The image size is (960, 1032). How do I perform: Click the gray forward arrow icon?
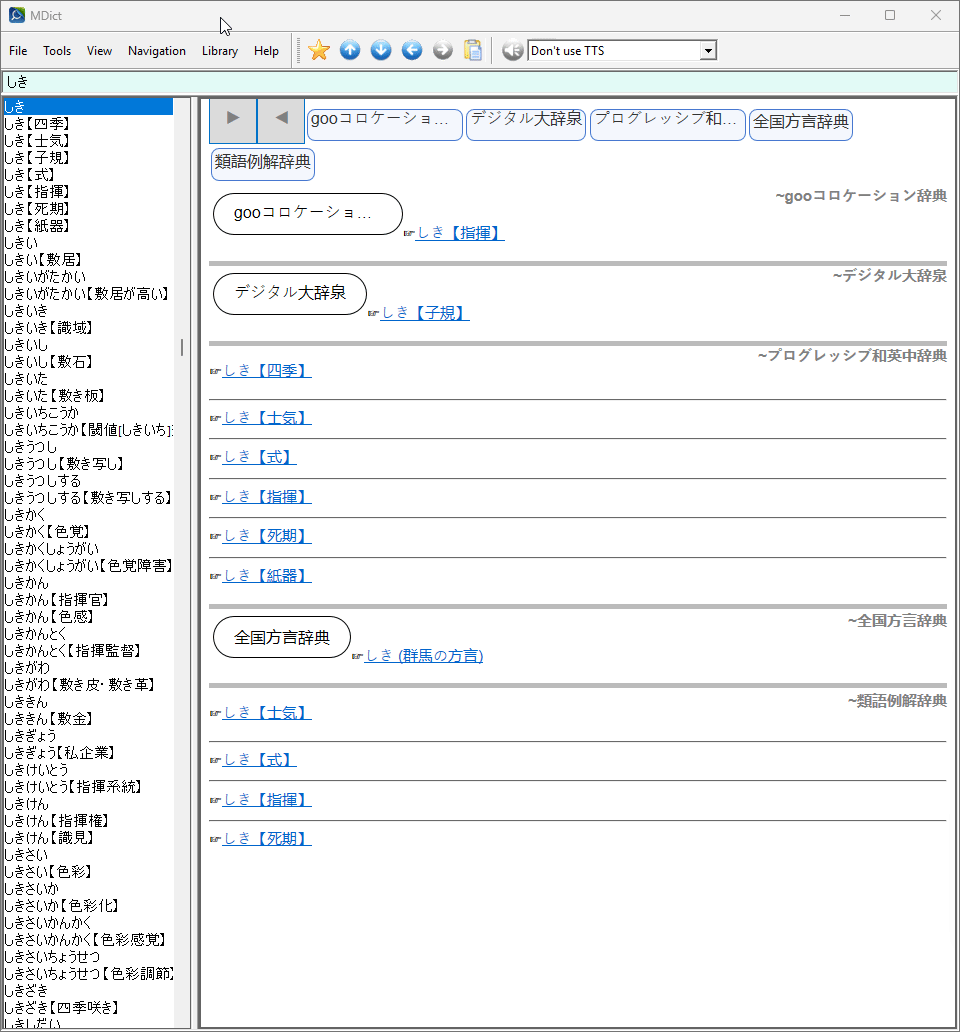pos(443,50)
